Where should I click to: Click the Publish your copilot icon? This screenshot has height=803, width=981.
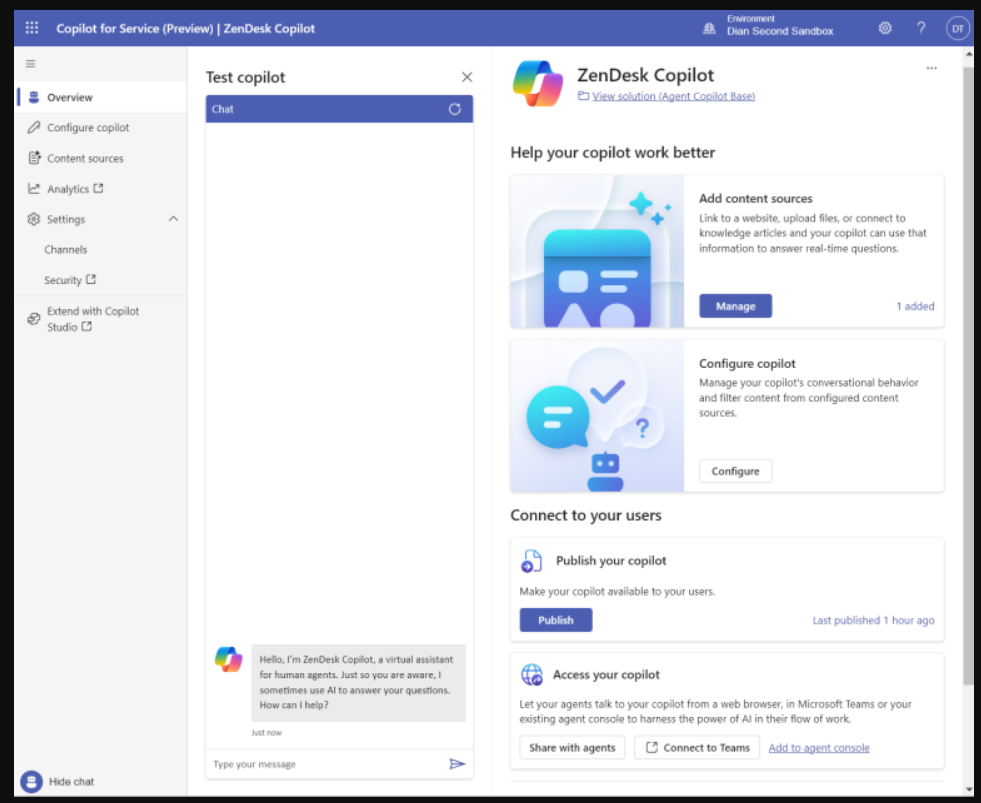pyautogui.click(x=531, y=561)
